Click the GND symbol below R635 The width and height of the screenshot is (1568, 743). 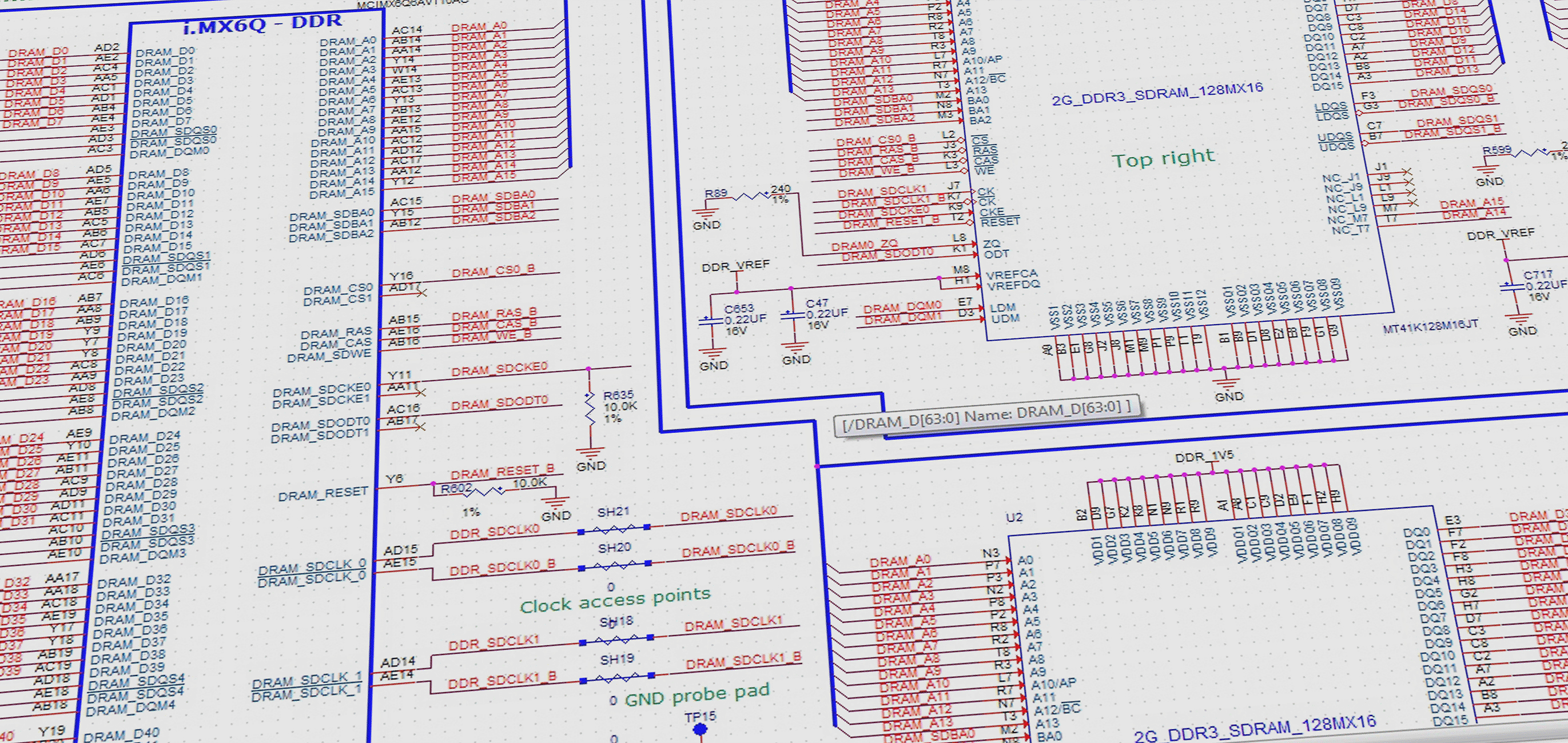tap(591, 454)
